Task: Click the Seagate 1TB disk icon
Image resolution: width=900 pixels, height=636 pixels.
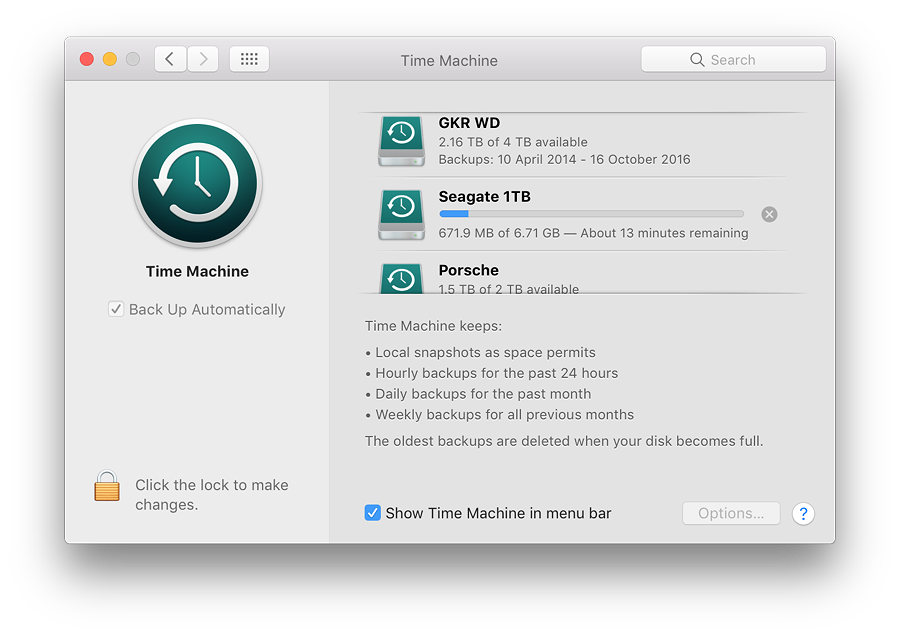Action: [401, 215]
